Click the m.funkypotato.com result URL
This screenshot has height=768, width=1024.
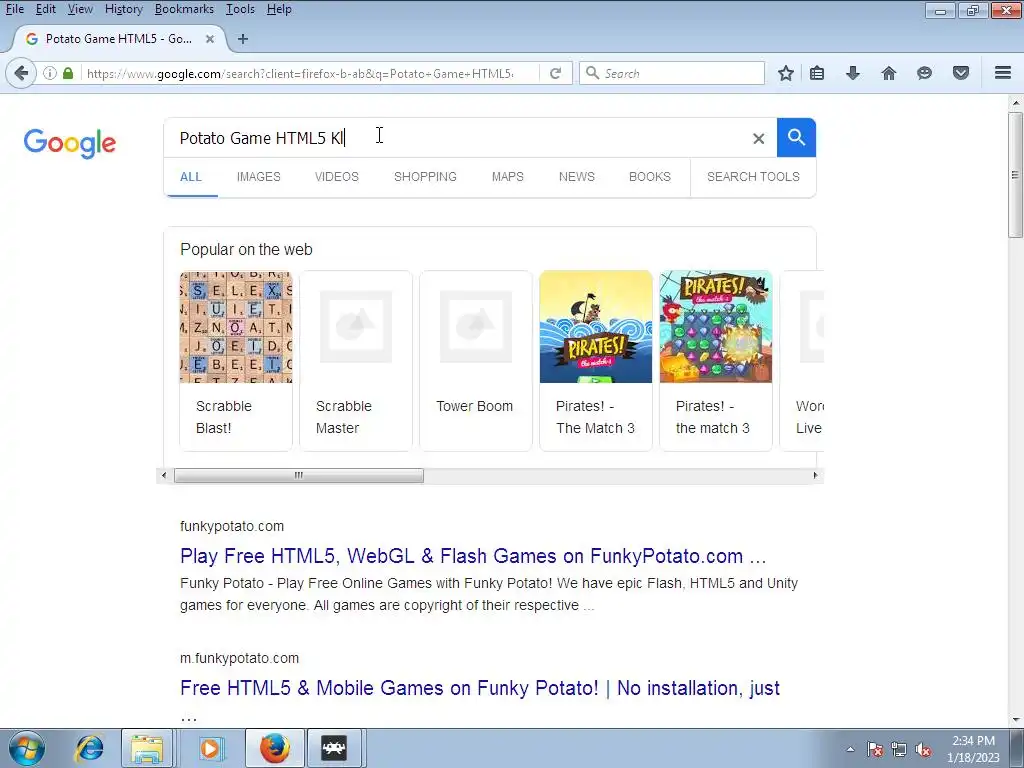click(239, 658)
